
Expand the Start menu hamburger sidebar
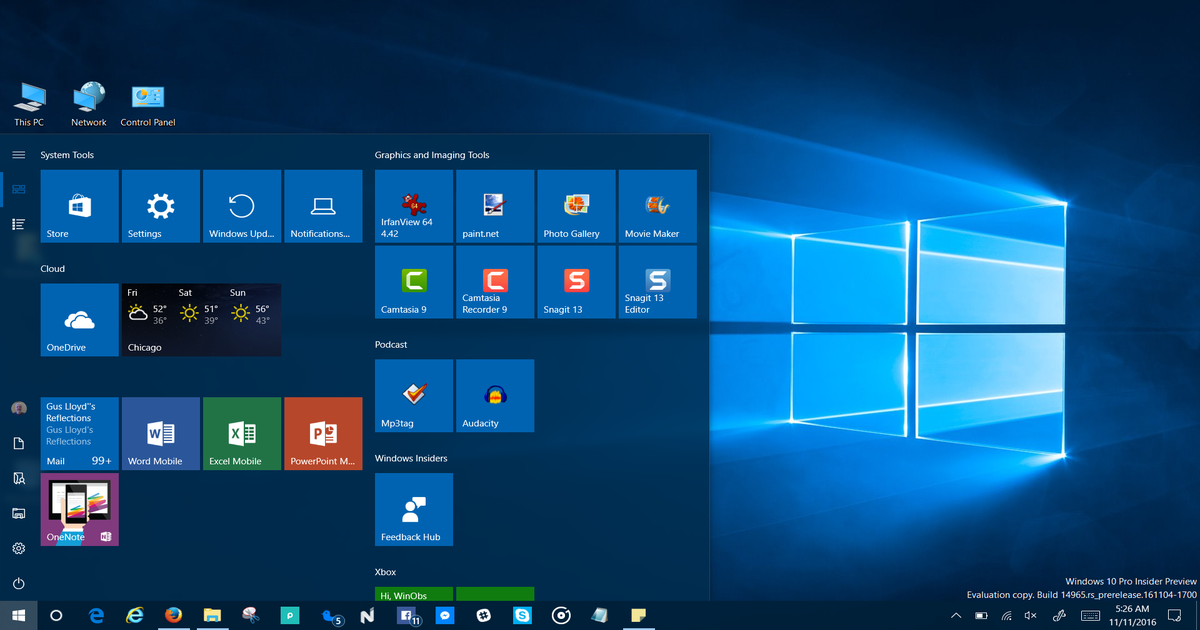pyautogui.click(x=18, y=155)
